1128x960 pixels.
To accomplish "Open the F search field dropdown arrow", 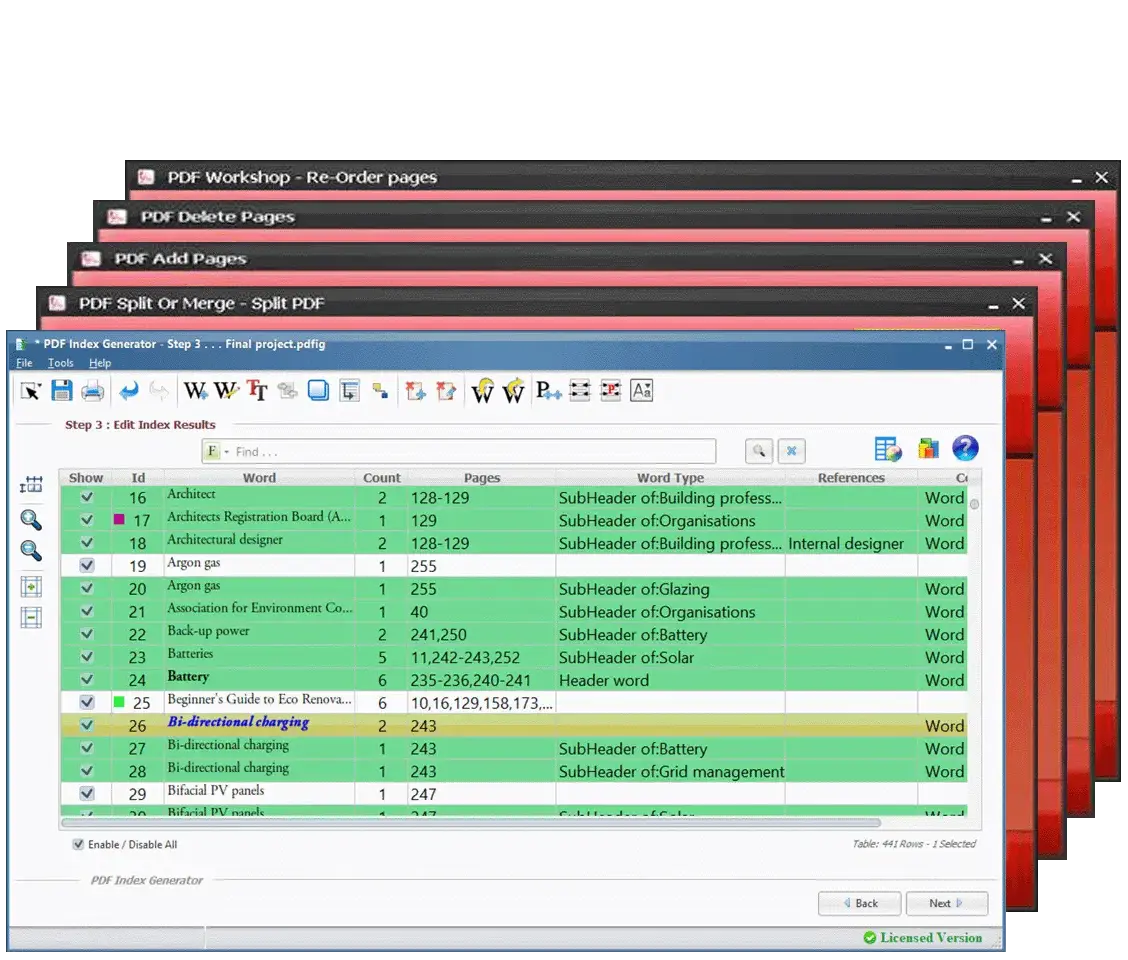I will 227,452.
